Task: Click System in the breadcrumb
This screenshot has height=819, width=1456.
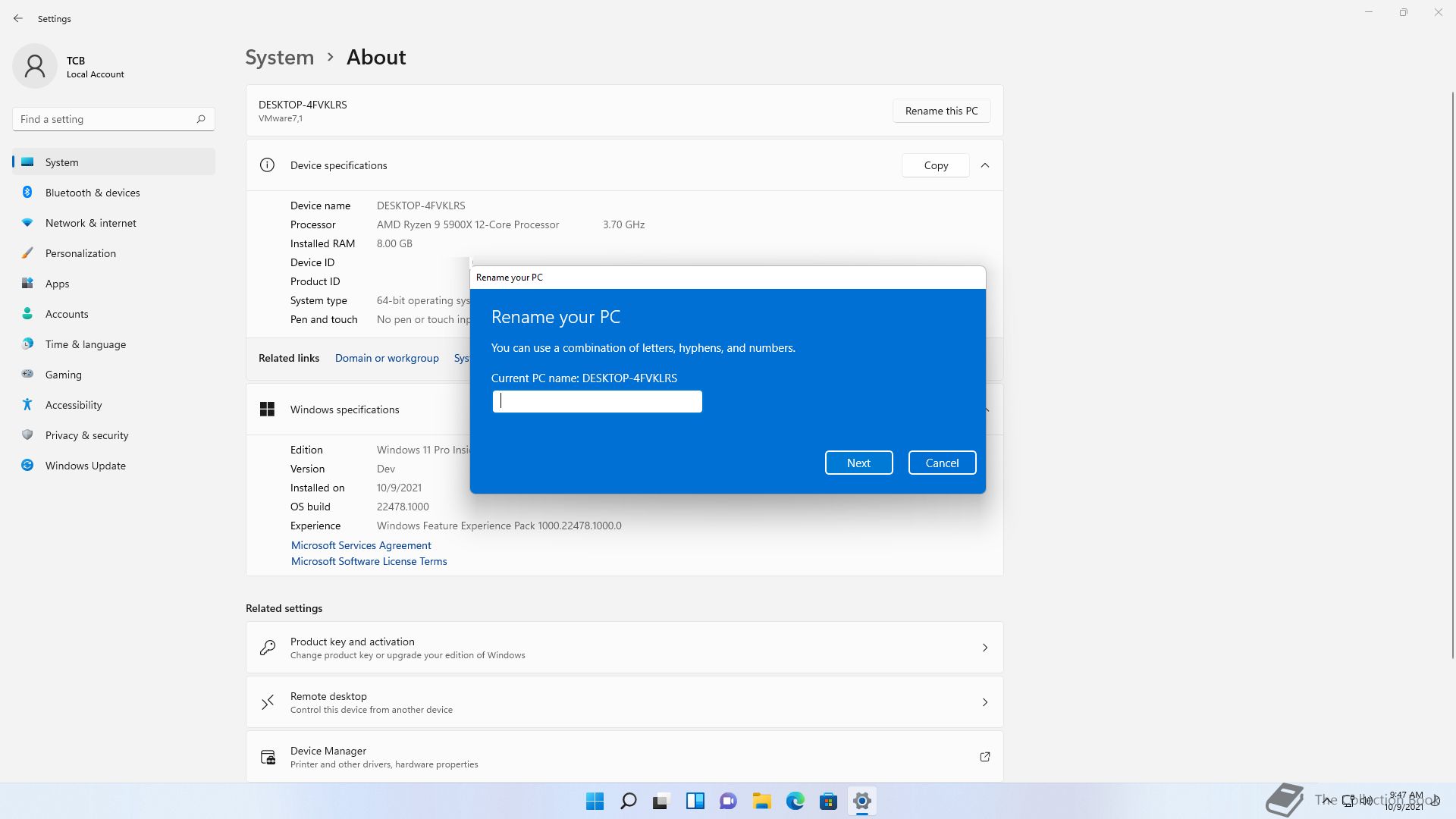Action: click(x=280, y=58)
